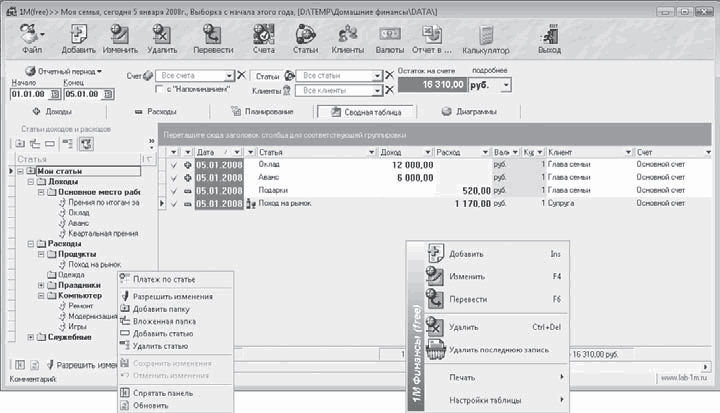
Task: Toggle checkmark on the Подарки row
Action: 173,190
